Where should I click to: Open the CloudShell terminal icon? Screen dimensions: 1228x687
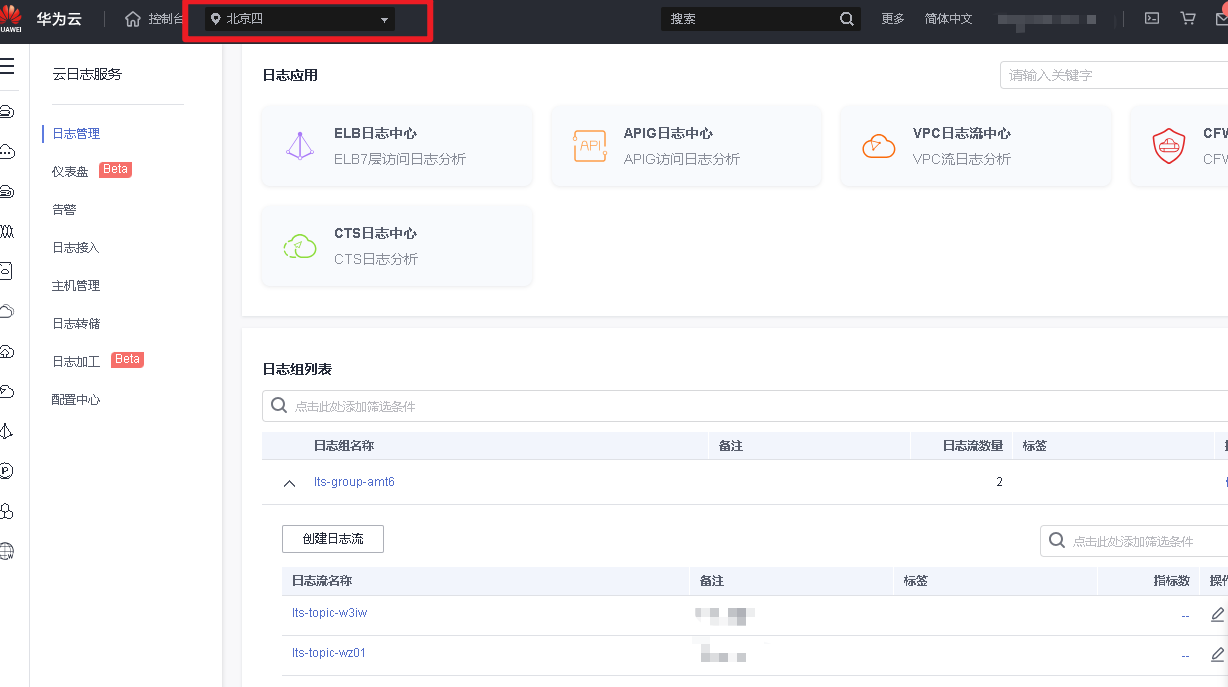click(x=1152, y=19)
